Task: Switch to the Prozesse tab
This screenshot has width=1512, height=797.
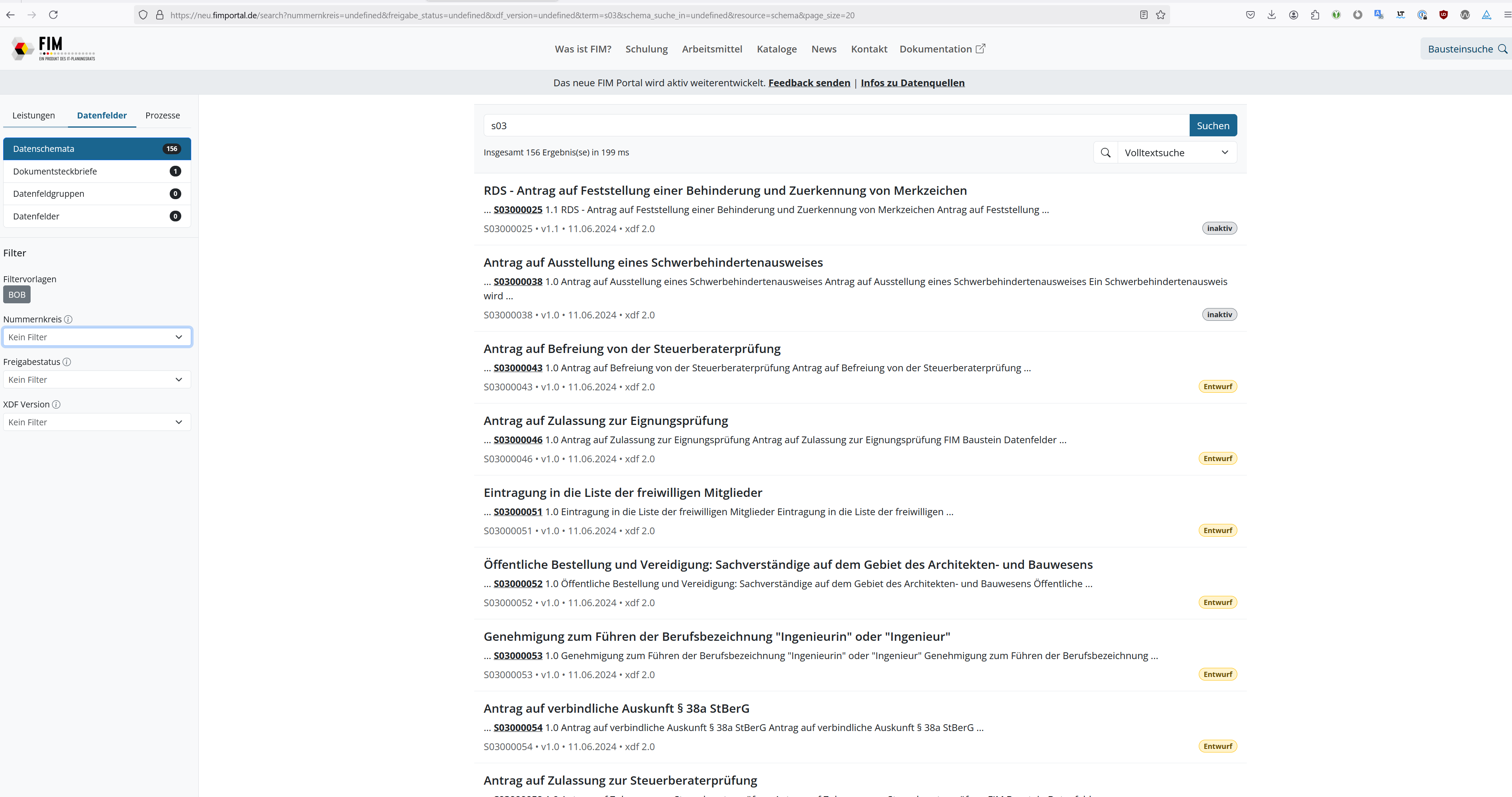Action: (163, 116)
